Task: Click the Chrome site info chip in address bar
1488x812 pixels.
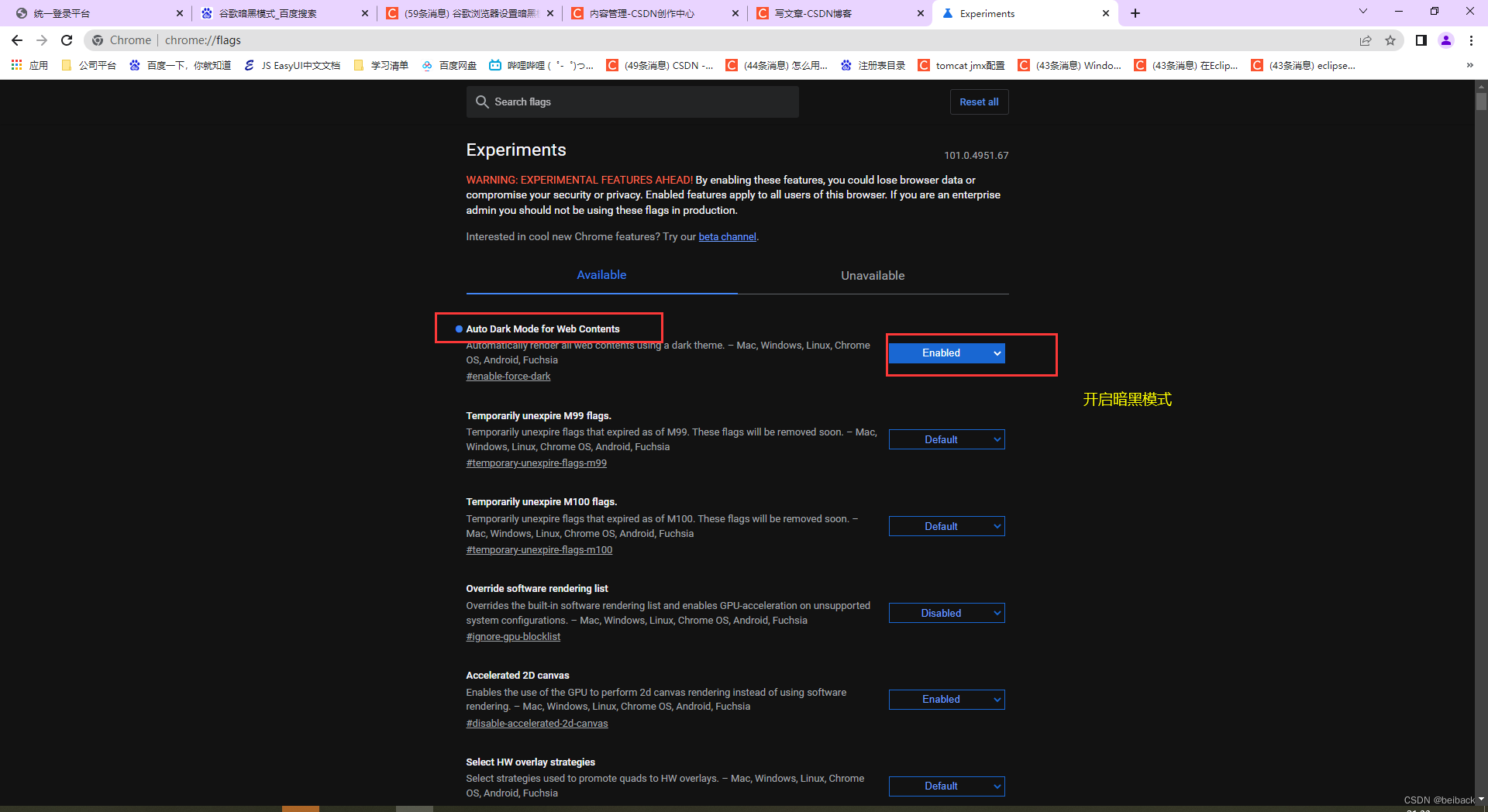Action: (122, 40)
